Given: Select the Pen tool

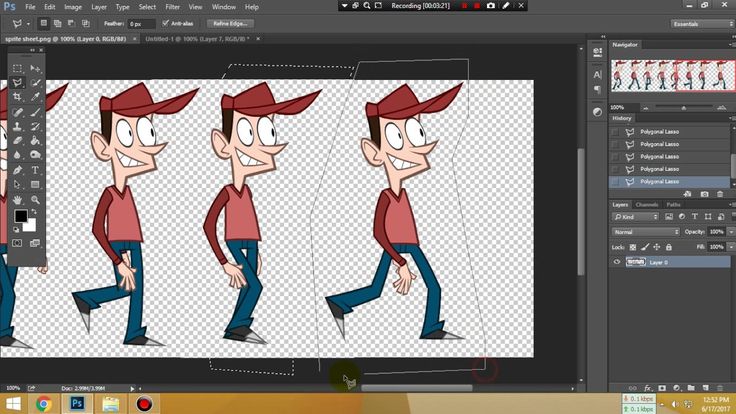Looking at the screenshot, I should point(18,171).
